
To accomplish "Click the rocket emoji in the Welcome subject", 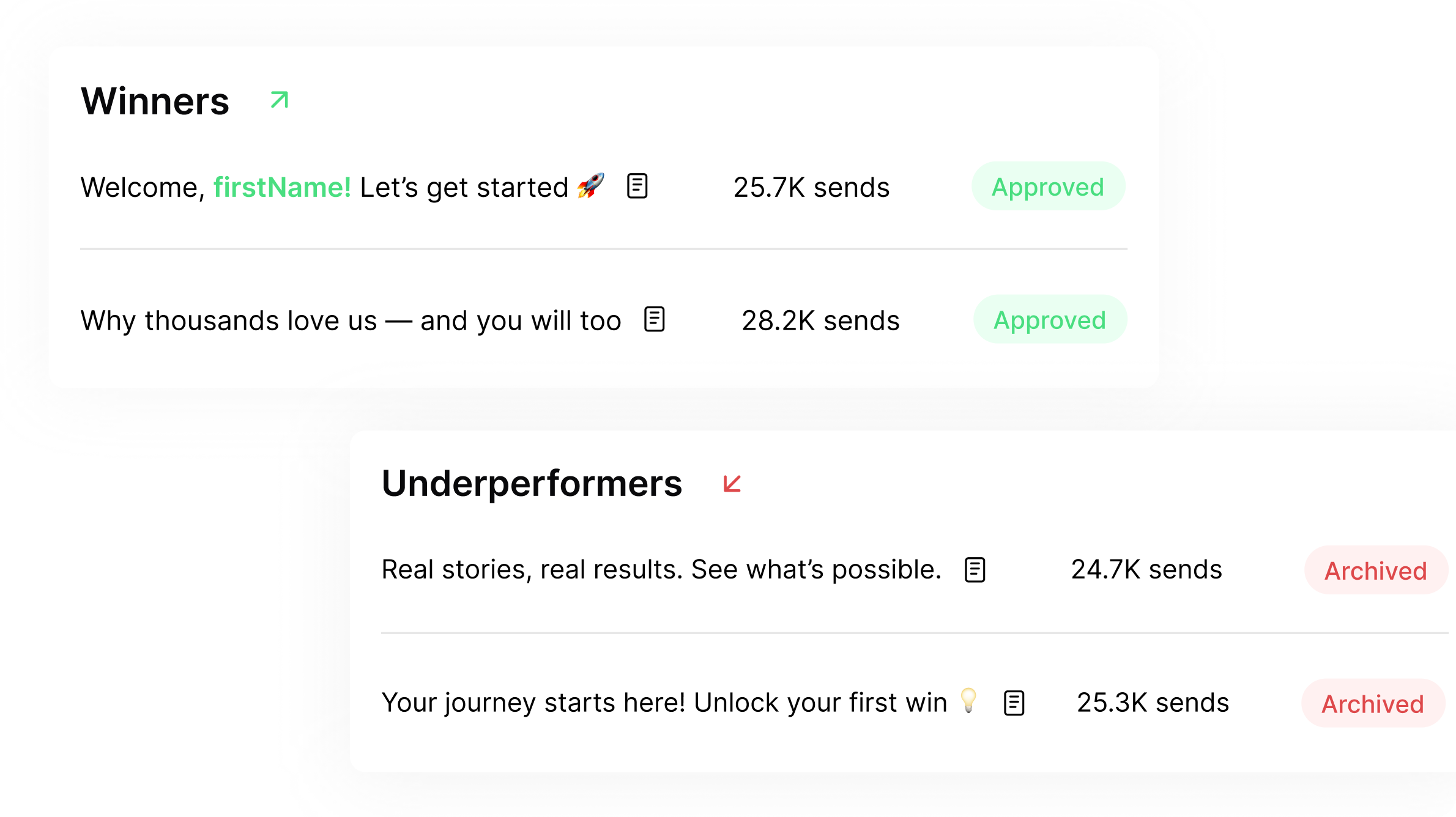I will click(591, 187).
